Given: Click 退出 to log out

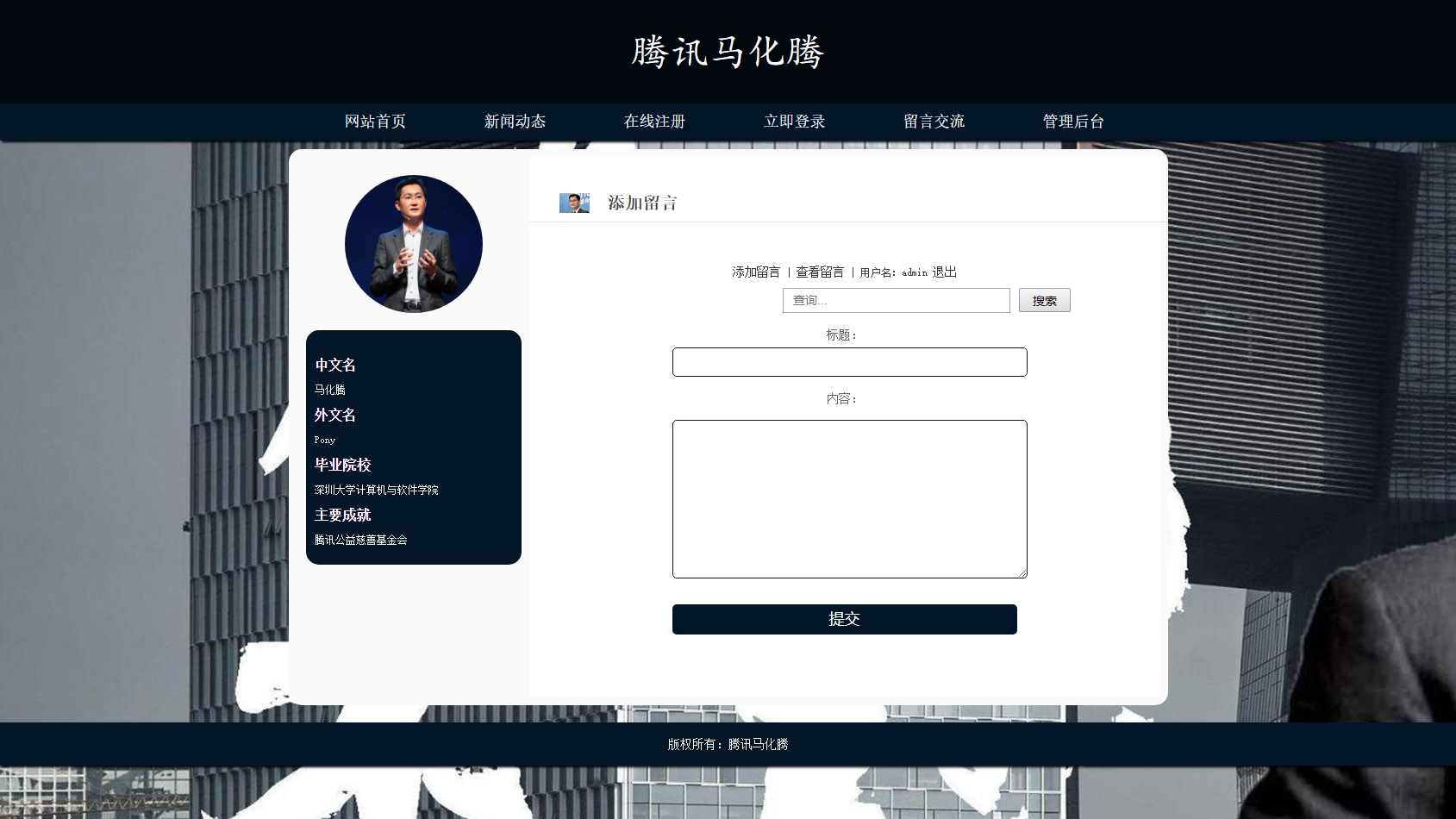Looking at the screenshot, I should click(945, 272).
